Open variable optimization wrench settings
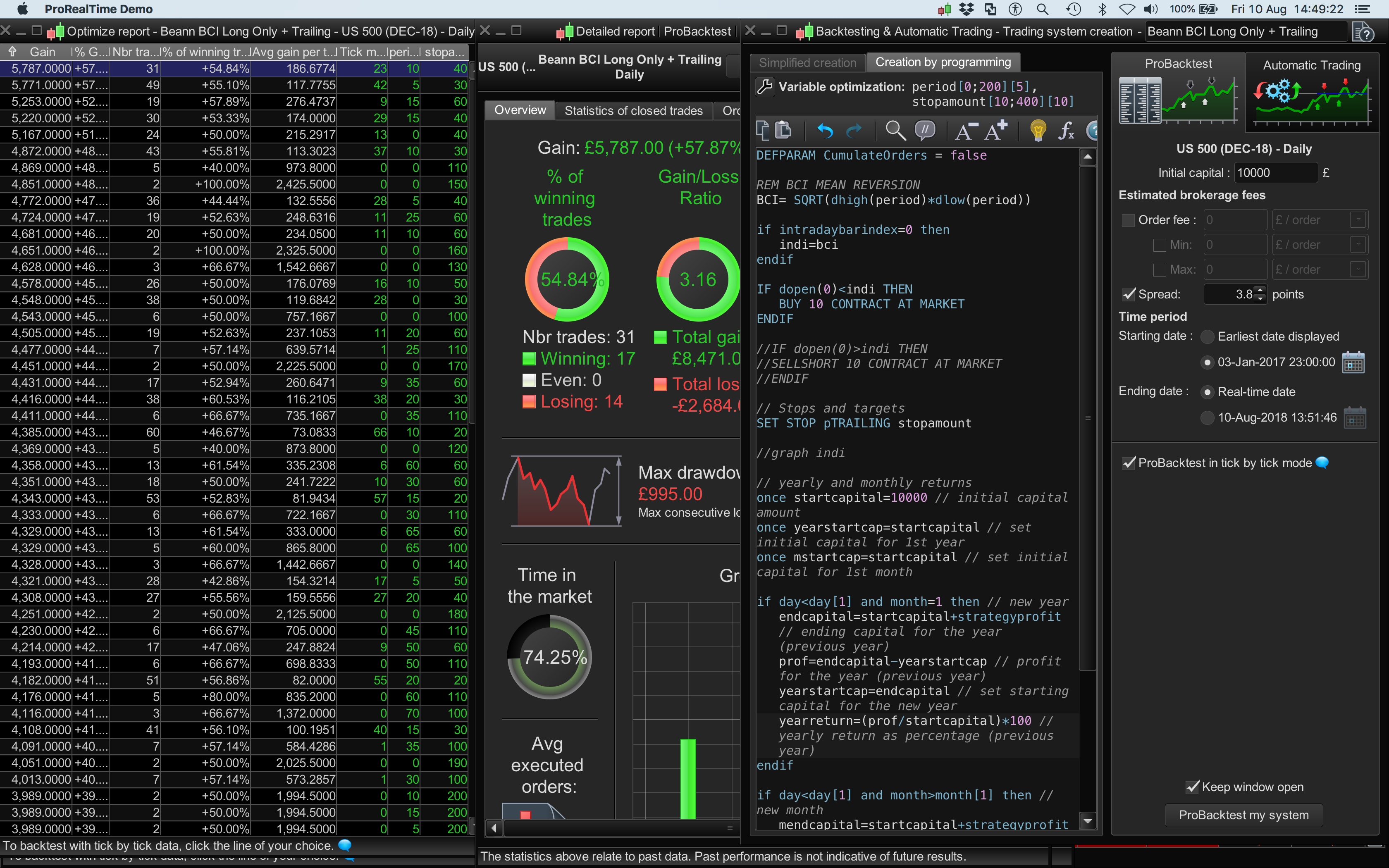Screen dimensions: 1389x868 point(764,87)
